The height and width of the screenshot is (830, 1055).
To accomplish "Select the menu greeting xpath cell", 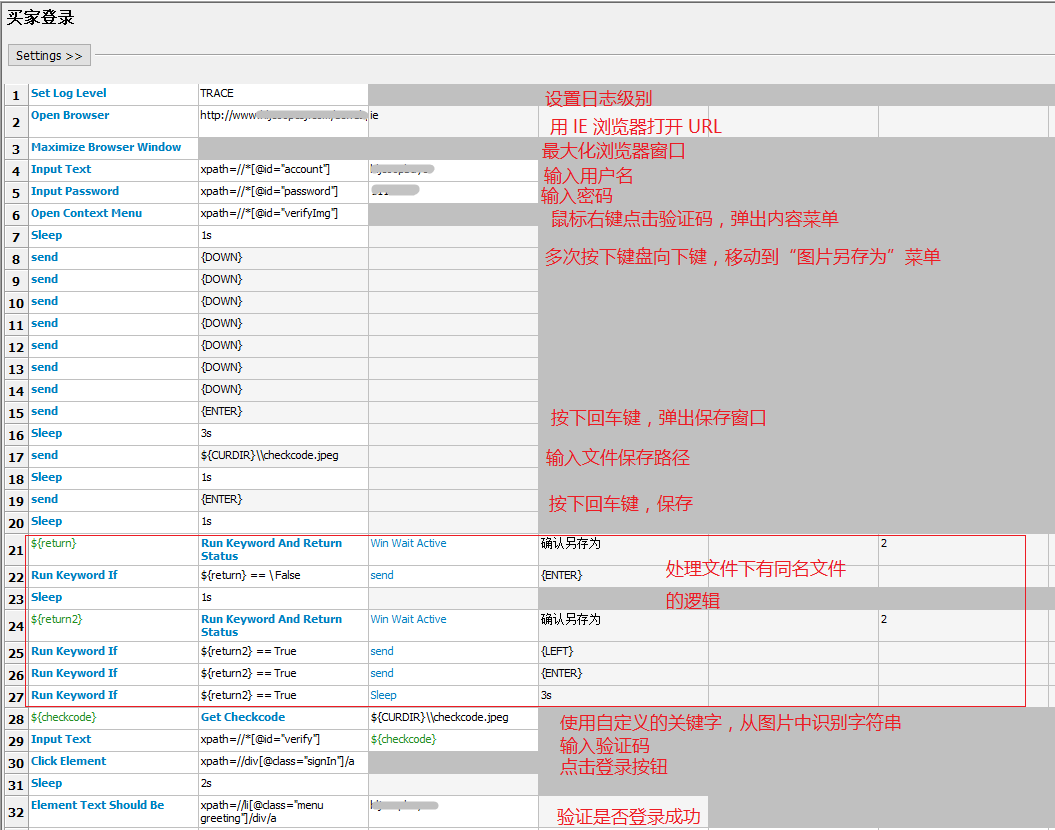I will click(283, 812).
